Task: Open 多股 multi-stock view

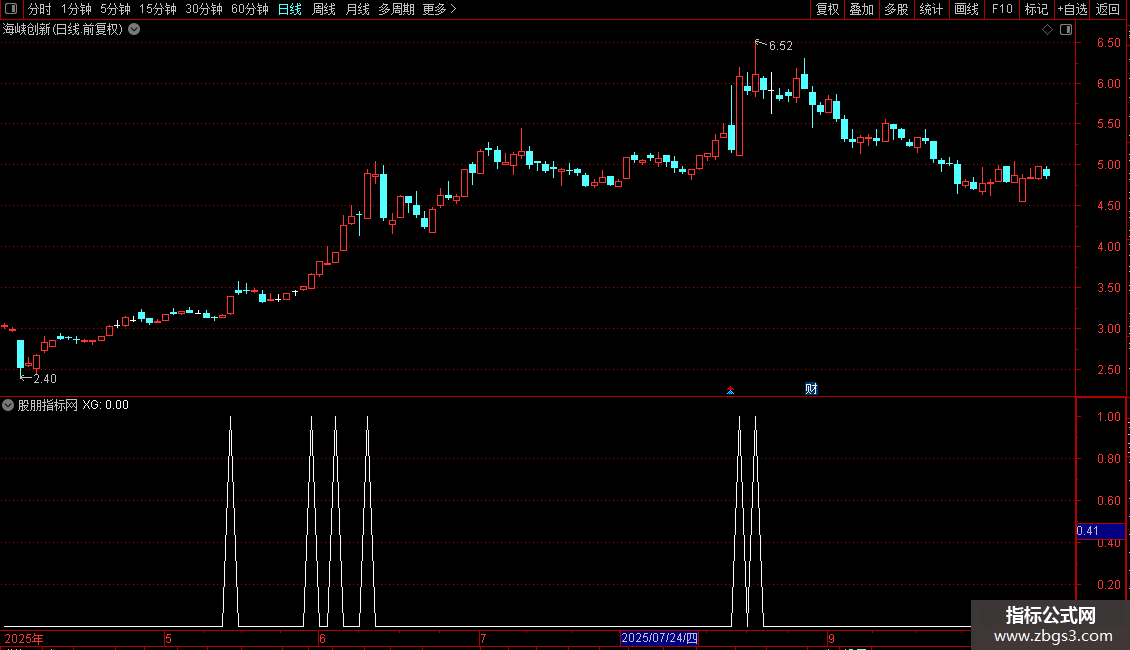Action: coord(897,9)
